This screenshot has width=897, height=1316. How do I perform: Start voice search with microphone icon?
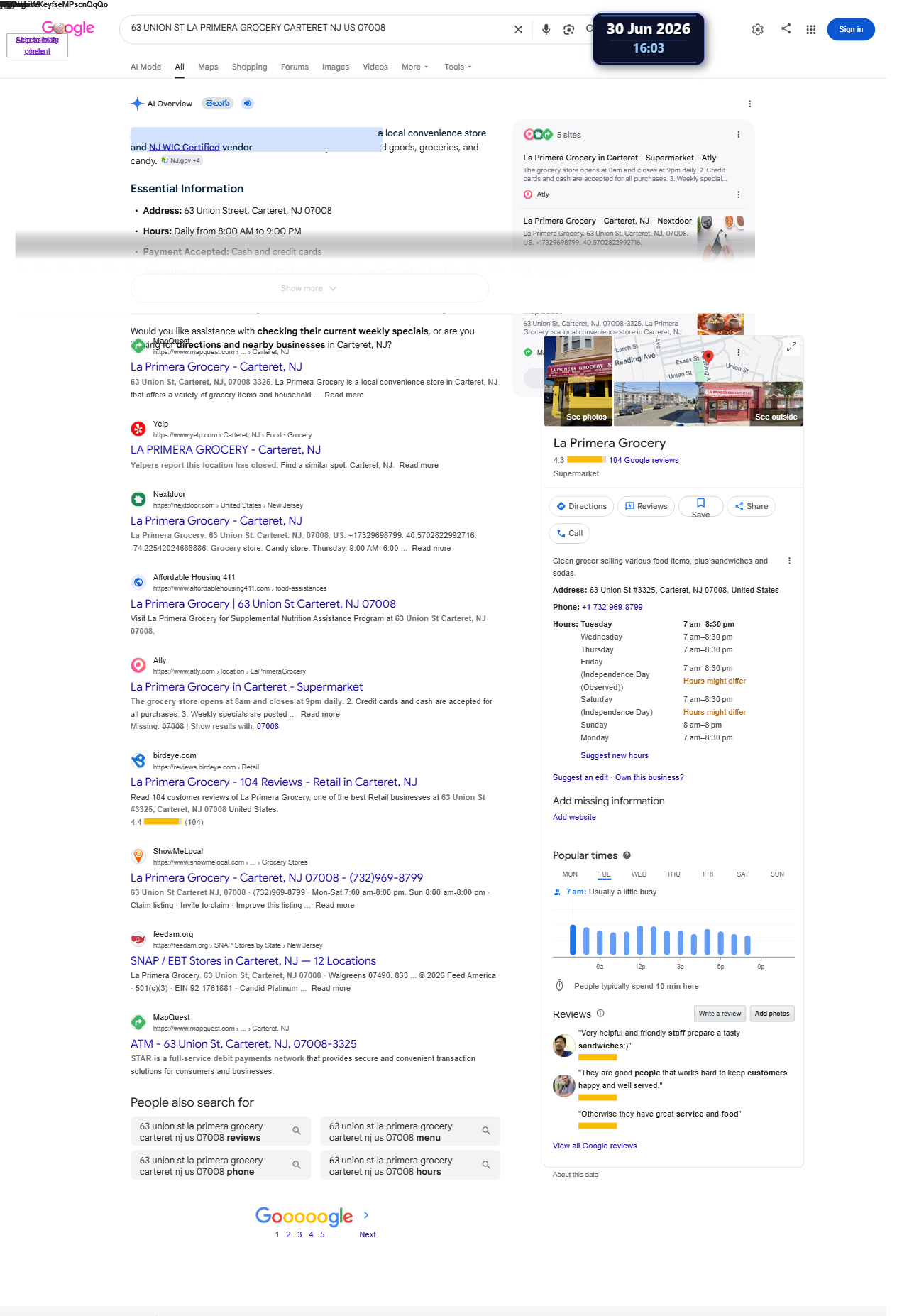point(546,29)
